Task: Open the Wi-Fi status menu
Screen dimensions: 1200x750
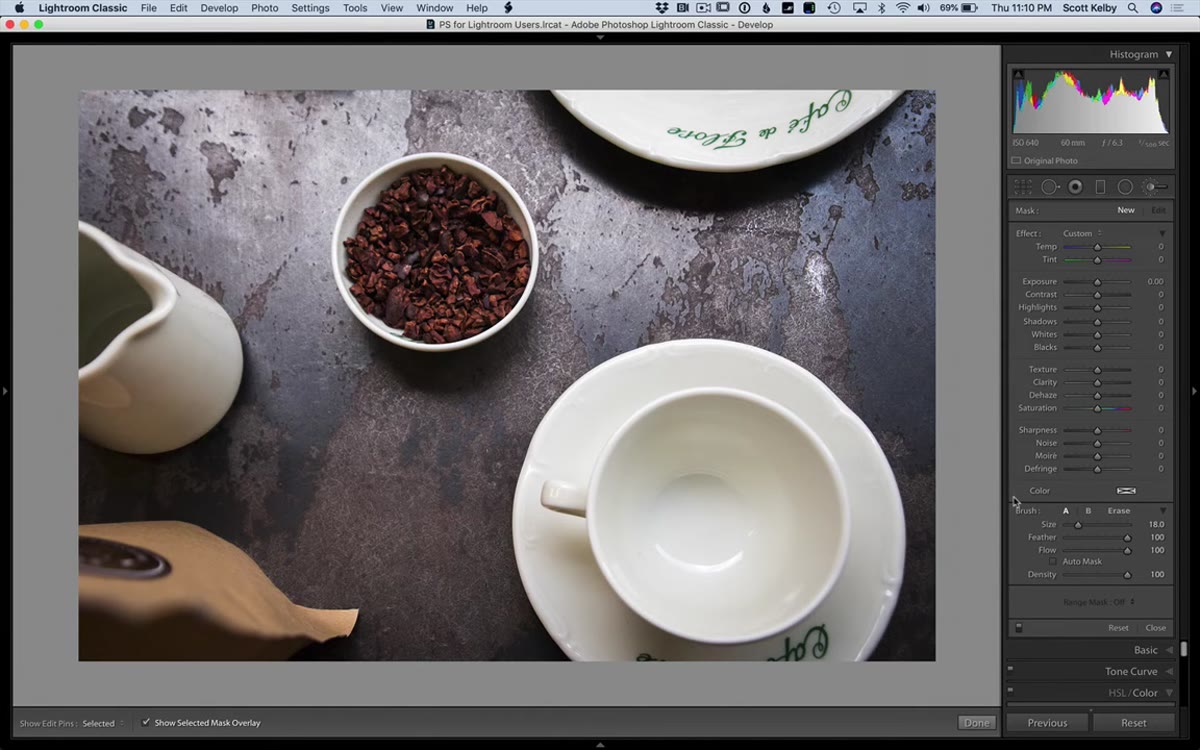Action: (903, 8)
